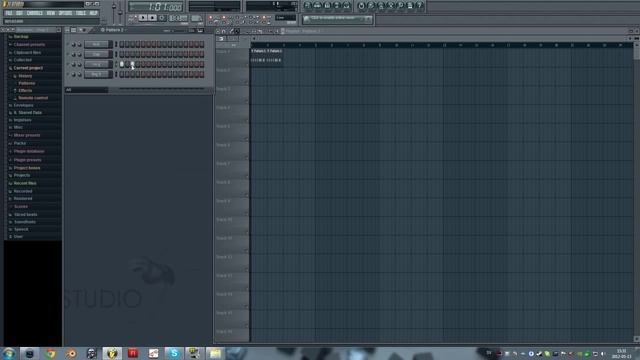This screenshot has width=640, height=360.
Task: Open the TOOLS menu
Action: coord(81,13)
